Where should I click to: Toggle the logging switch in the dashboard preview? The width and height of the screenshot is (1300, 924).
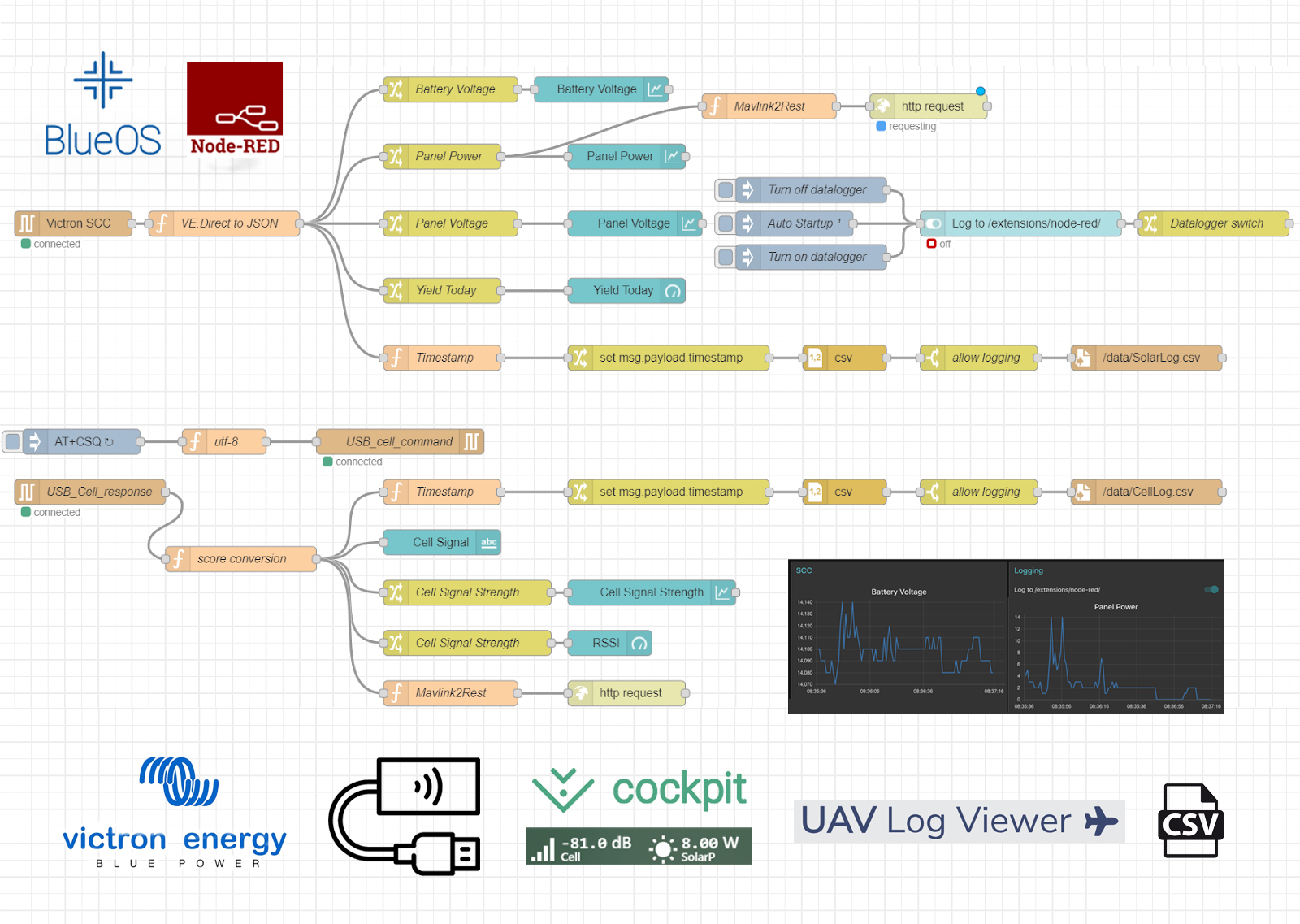click(1211, 589)
